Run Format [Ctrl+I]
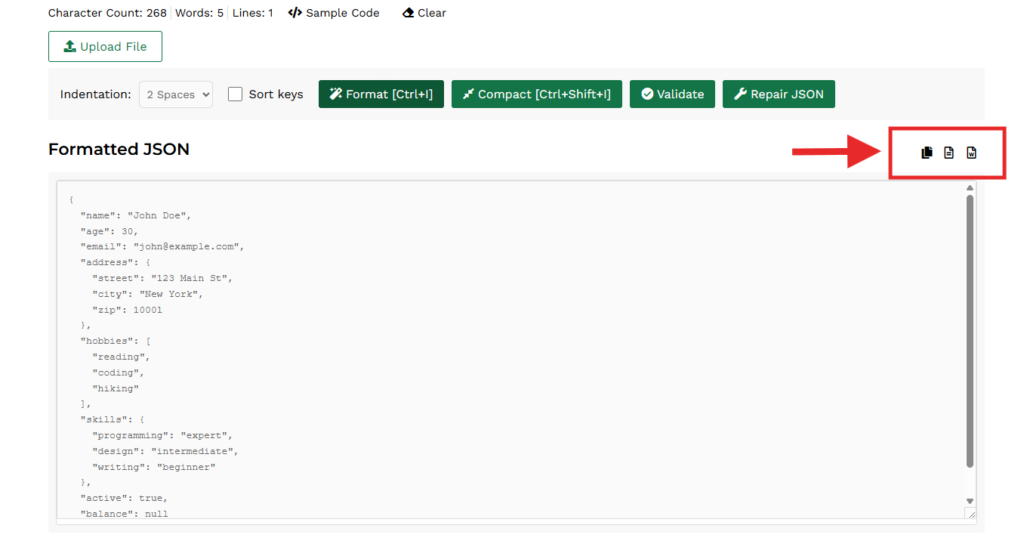 coord(381,94)
